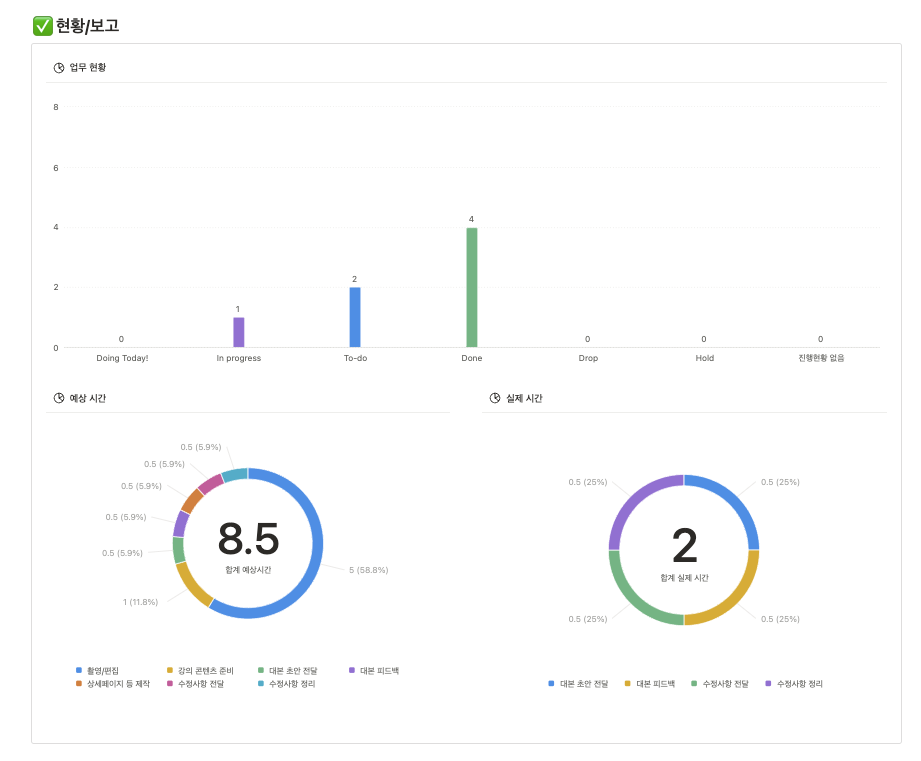Click the 8.5 total 예상시간 value

point(248,539)
